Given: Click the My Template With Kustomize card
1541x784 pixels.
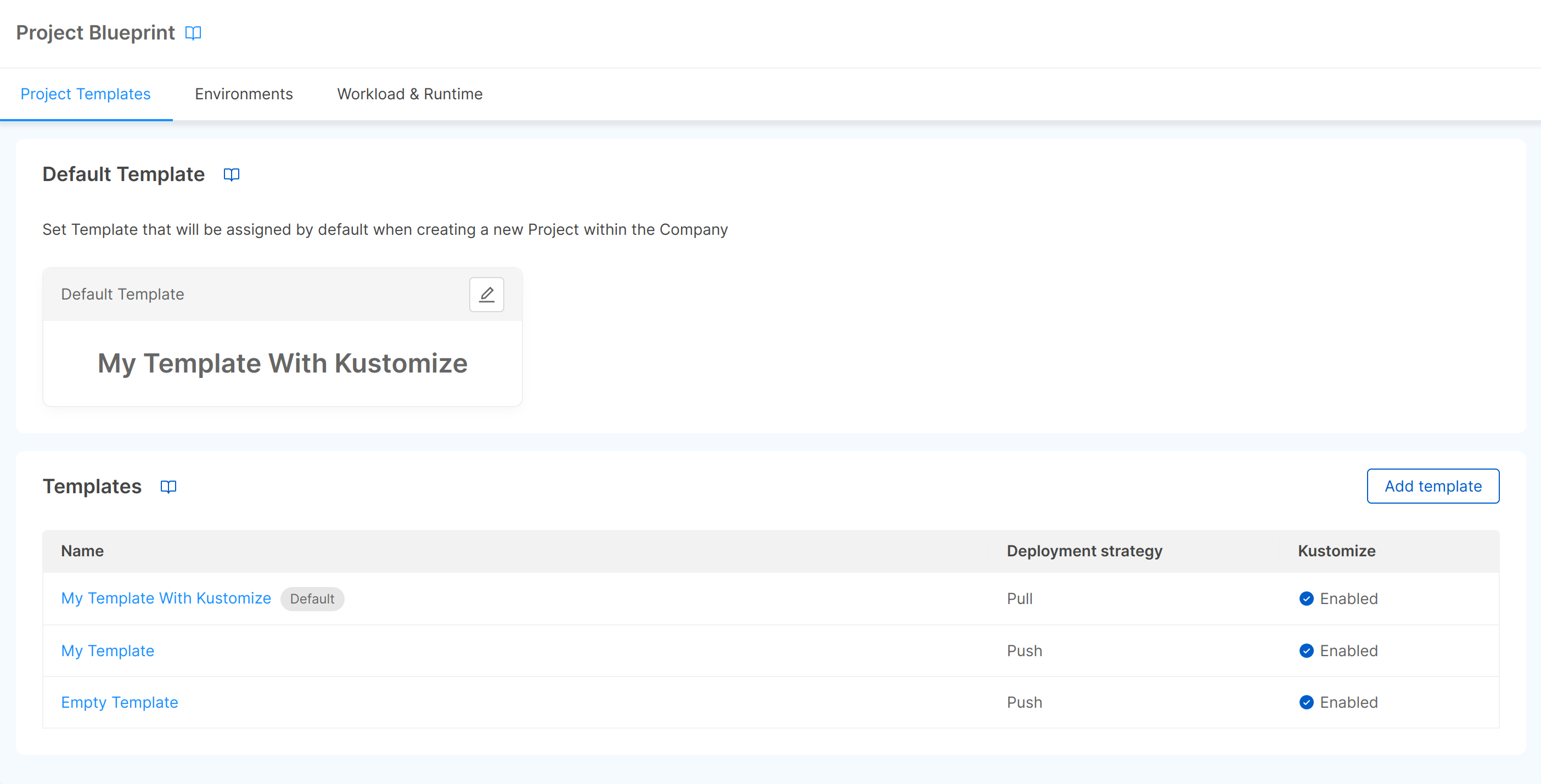Looking at the screenshot, I should click(x=283, y=363).
